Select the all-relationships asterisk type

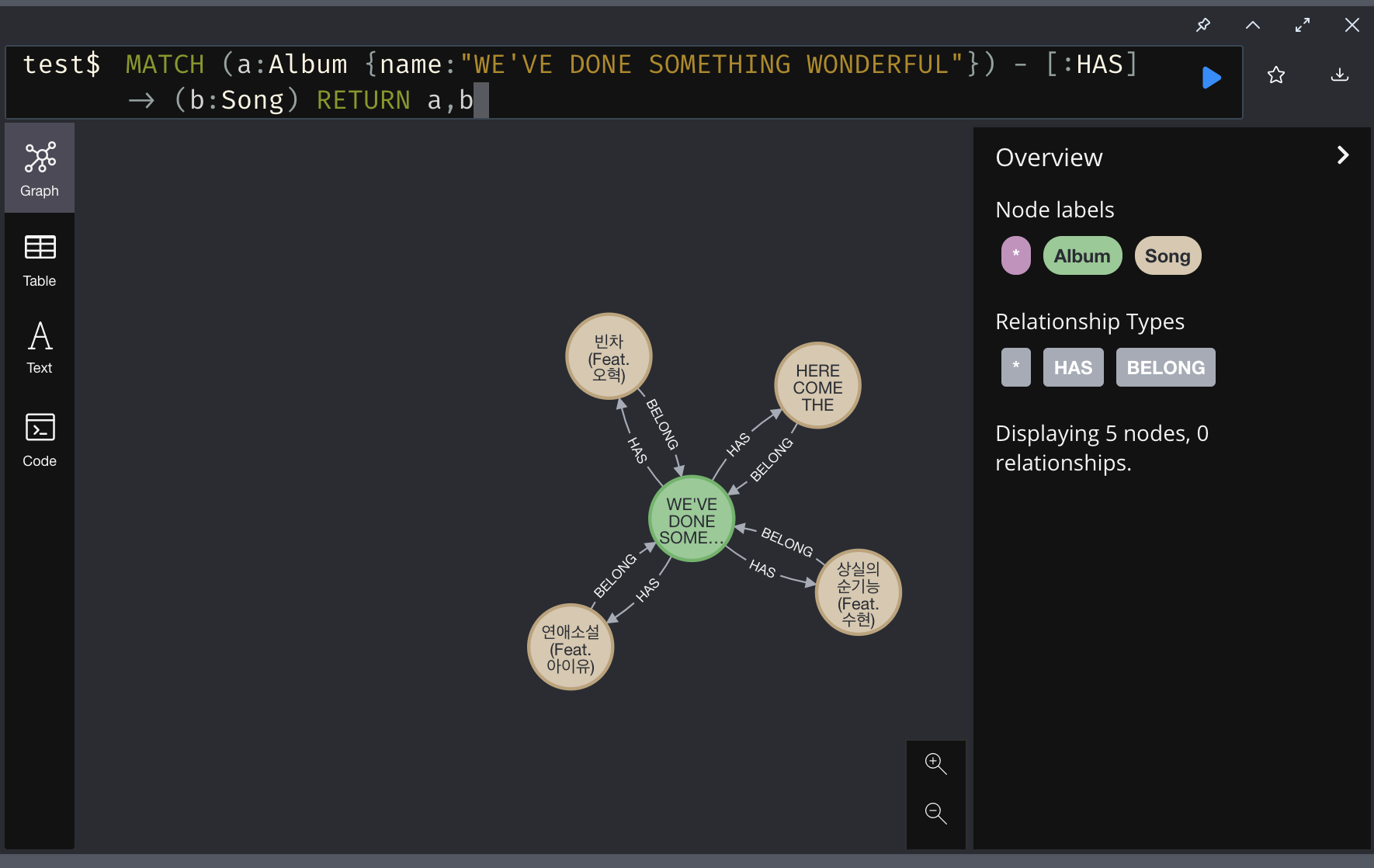click(x=1016, y=367)
